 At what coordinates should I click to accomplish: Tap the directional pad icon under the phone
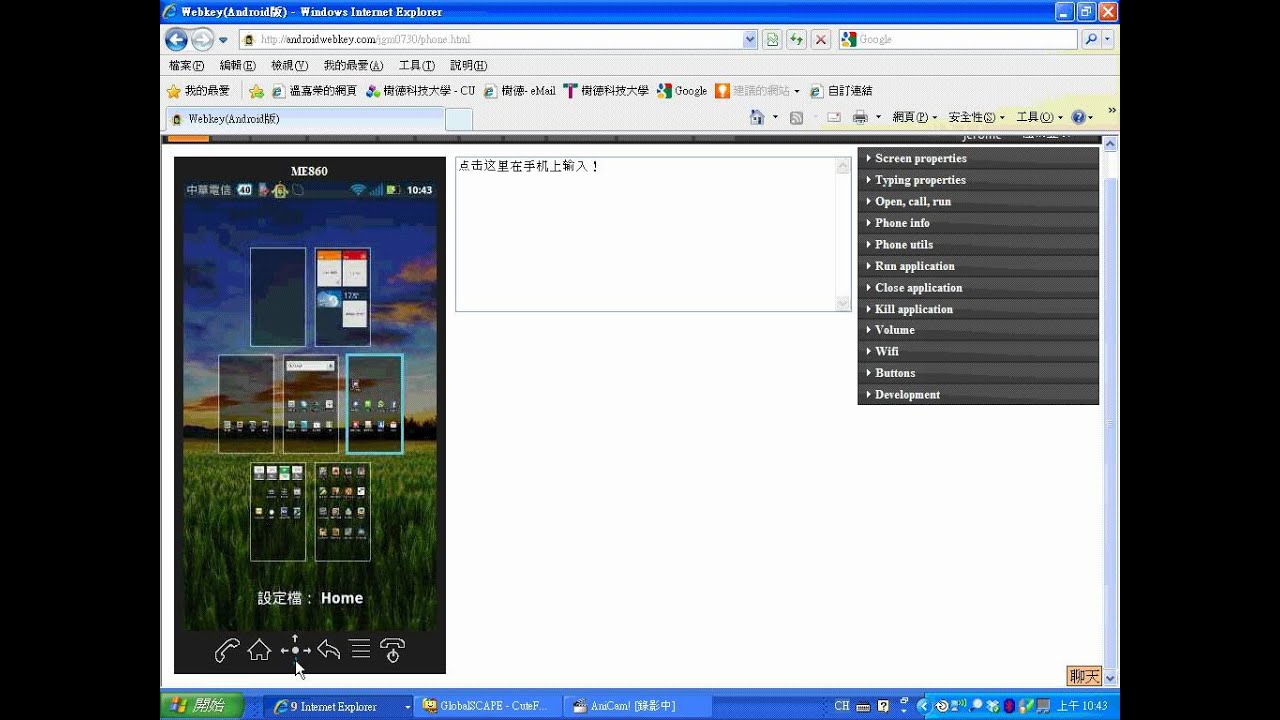pyautogui.click(x=295, y=650)
